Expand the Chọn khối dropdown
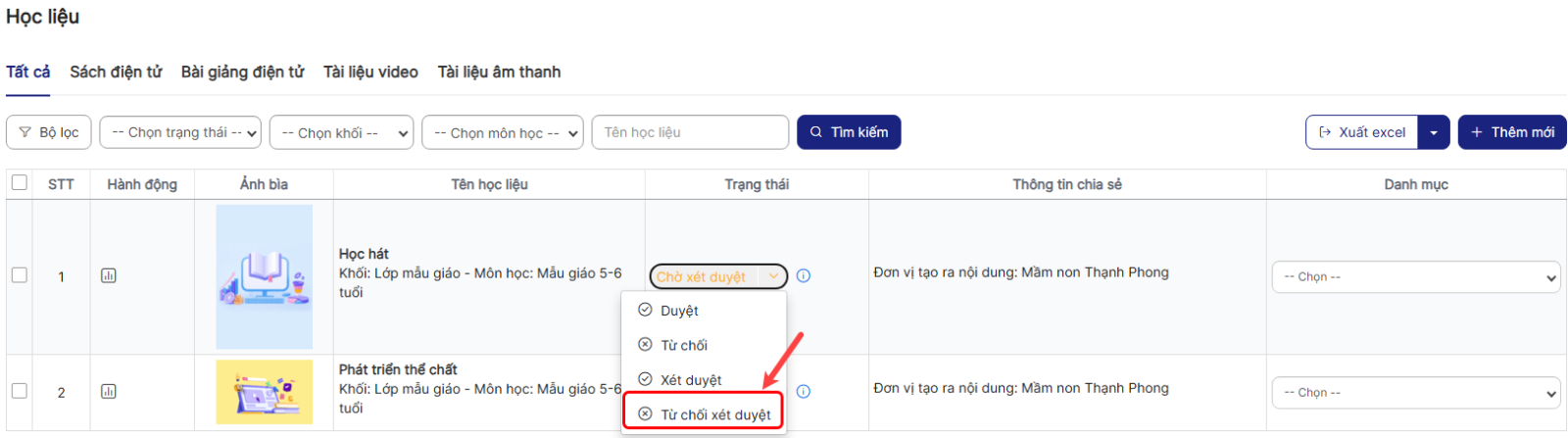The width and height of the screenshot is (1568, 438). (342, 132)
